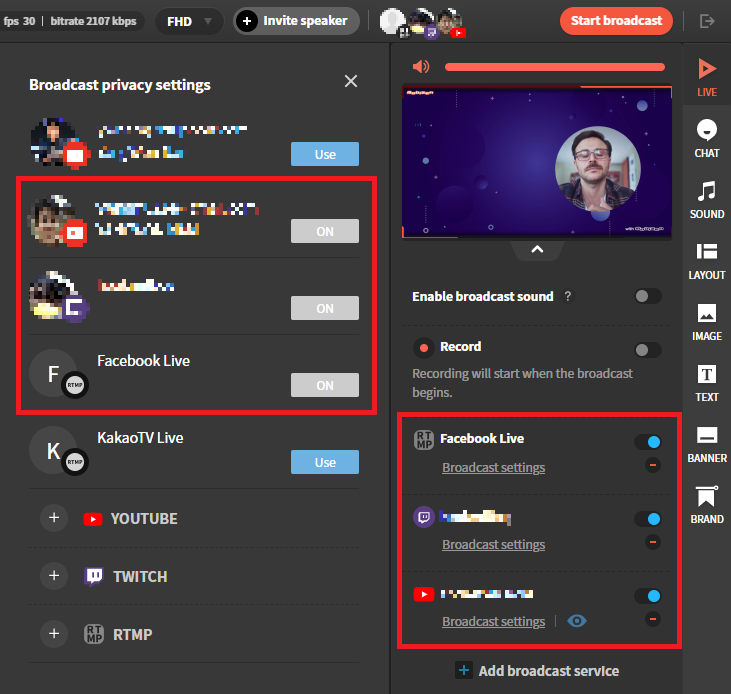Image resolution: width=731 pixels, height=694 pixels.
Task: Open Broadcast settings under Facebook Live
Action: tap(493, 467)
